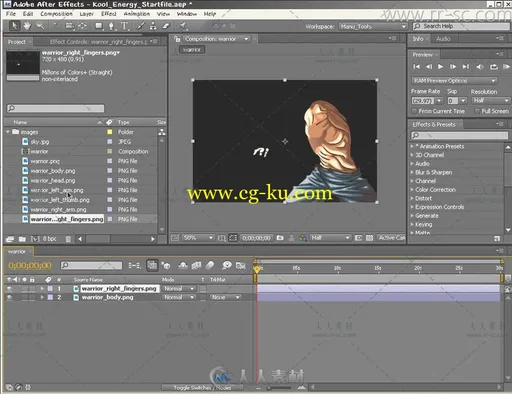The image size is (512, 394).
Task: Toggle the solo switch for warrior_right_fingers.png layer
Action: tap(24, 289)
